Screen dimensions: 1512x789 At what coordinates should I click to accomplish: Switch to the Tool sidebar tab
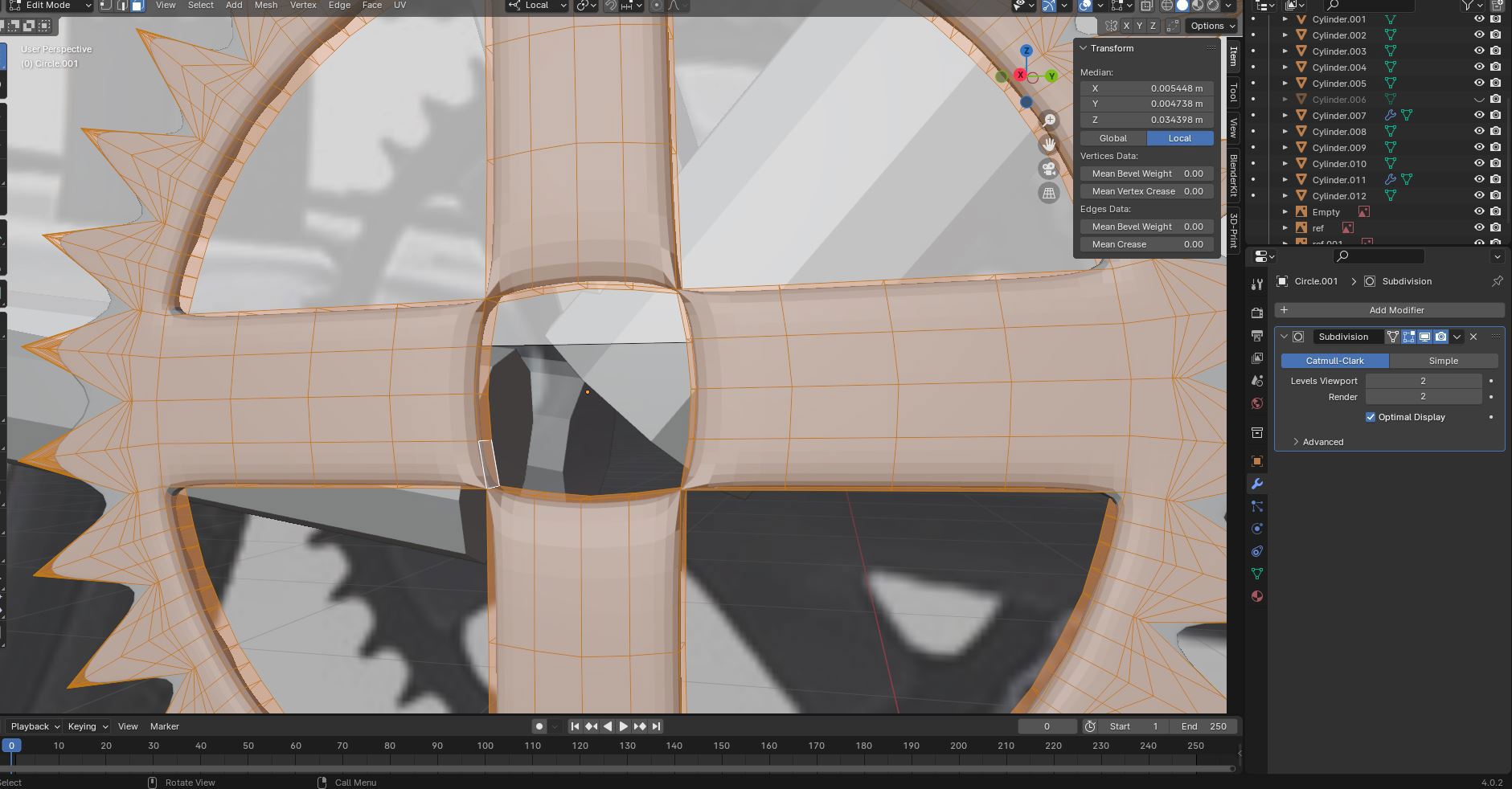1233,92
